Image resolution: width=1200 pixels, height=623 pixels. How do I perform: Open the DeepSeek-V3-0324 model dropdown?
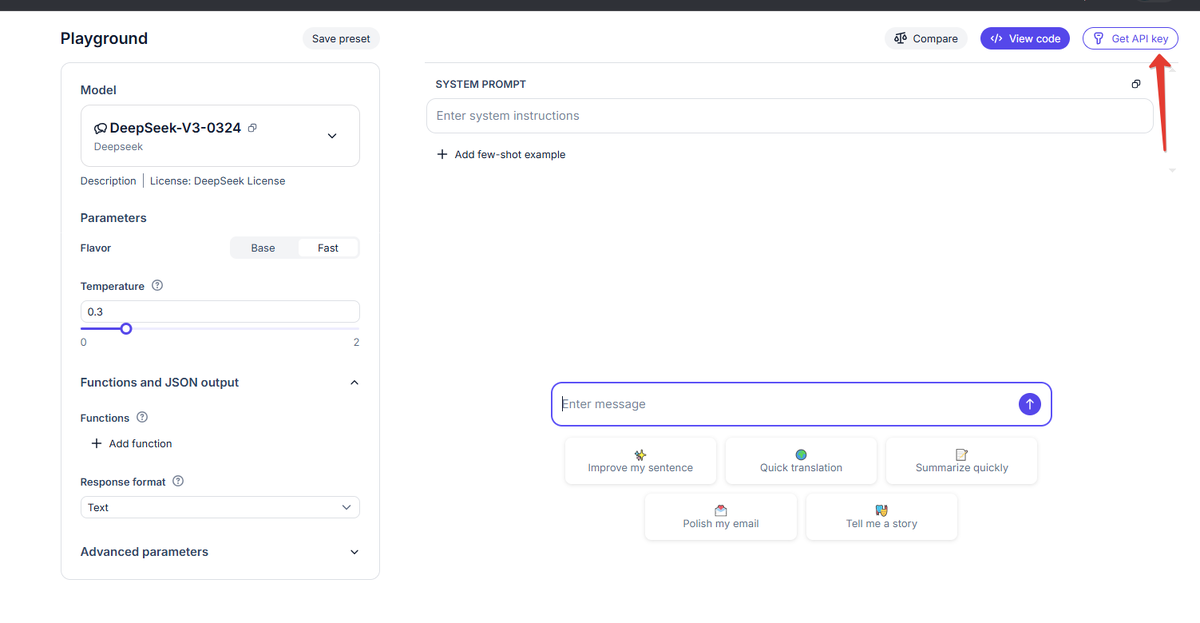click(332, 136)
